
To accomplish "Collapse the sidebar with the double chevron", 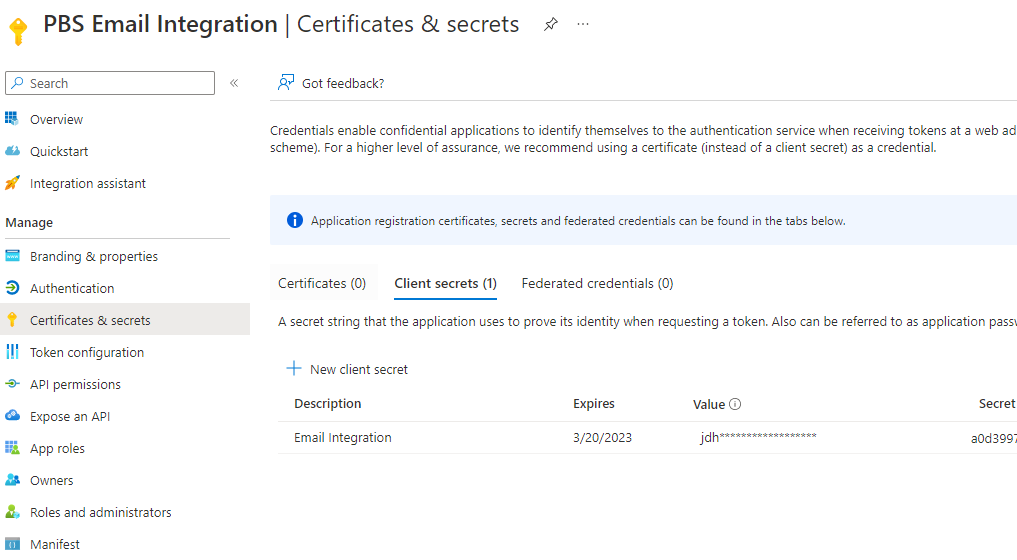I will tap(234, 83).
